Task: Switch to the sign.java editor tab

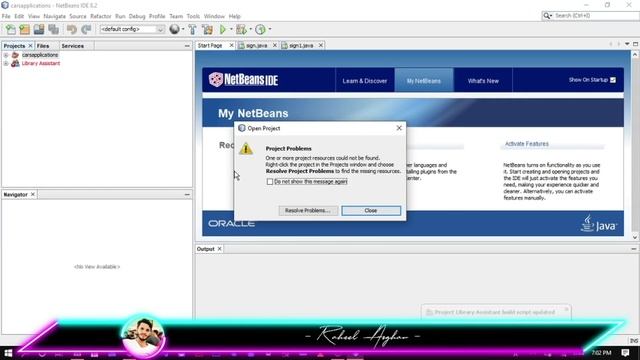Action: (x=256, y=45)
